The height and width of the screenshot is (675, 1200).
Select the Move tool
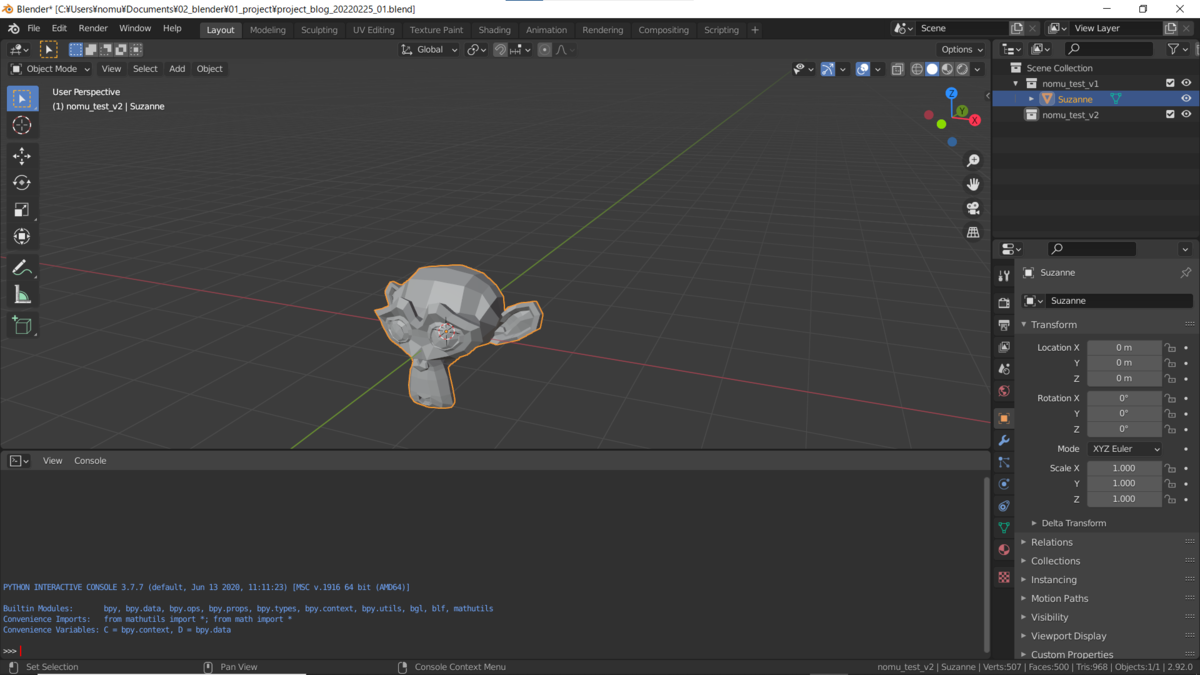click(x=22, y=156)
